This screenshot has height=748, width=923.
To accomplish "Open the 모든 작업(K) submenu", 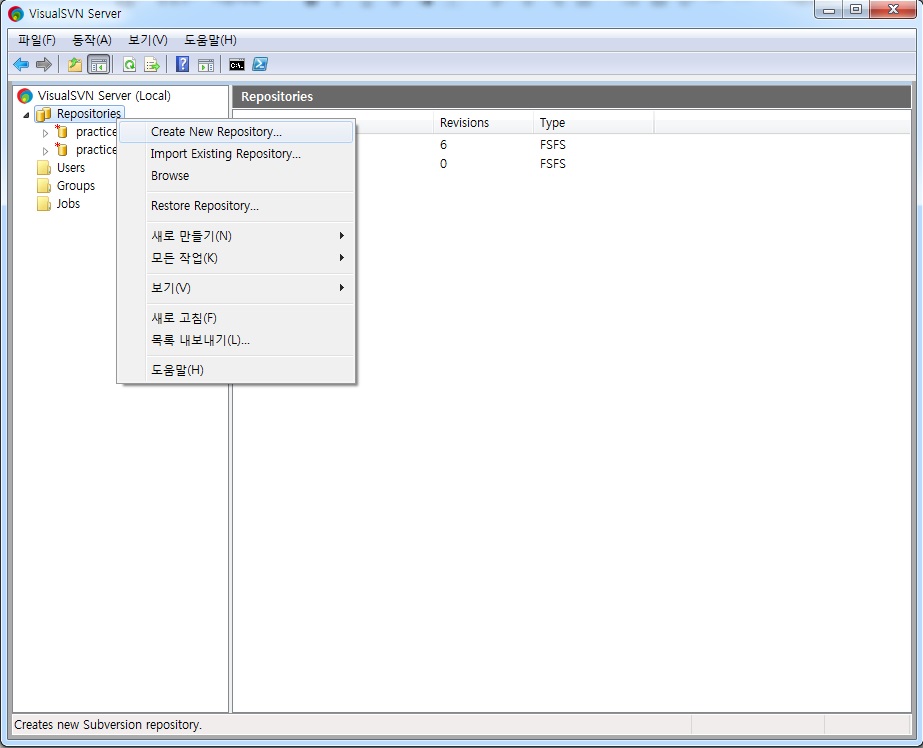I will coord(236,258).
